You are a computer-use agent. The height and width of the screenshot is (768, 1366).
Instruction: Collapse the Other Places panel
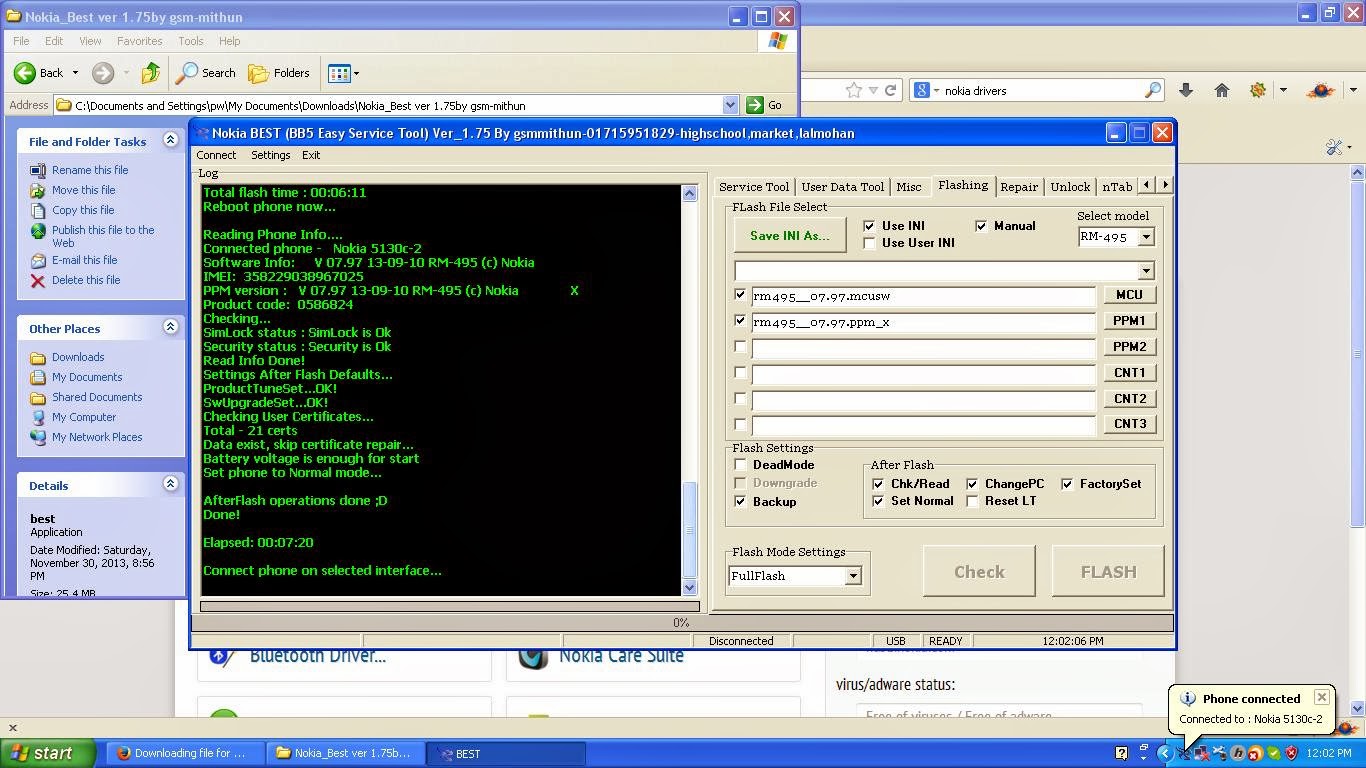coord(170,328)
